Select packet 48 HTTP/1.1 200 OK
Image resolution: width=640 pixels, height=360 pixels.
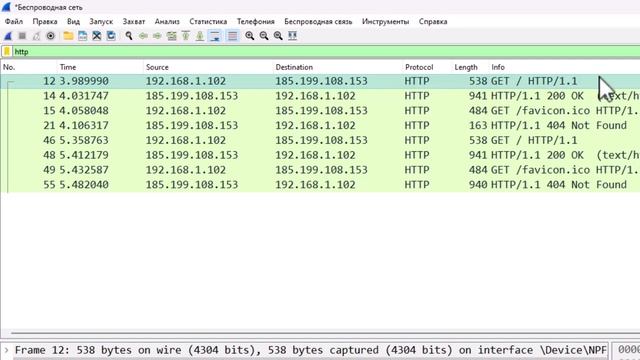pyautogui.click(x=320, y=155)
